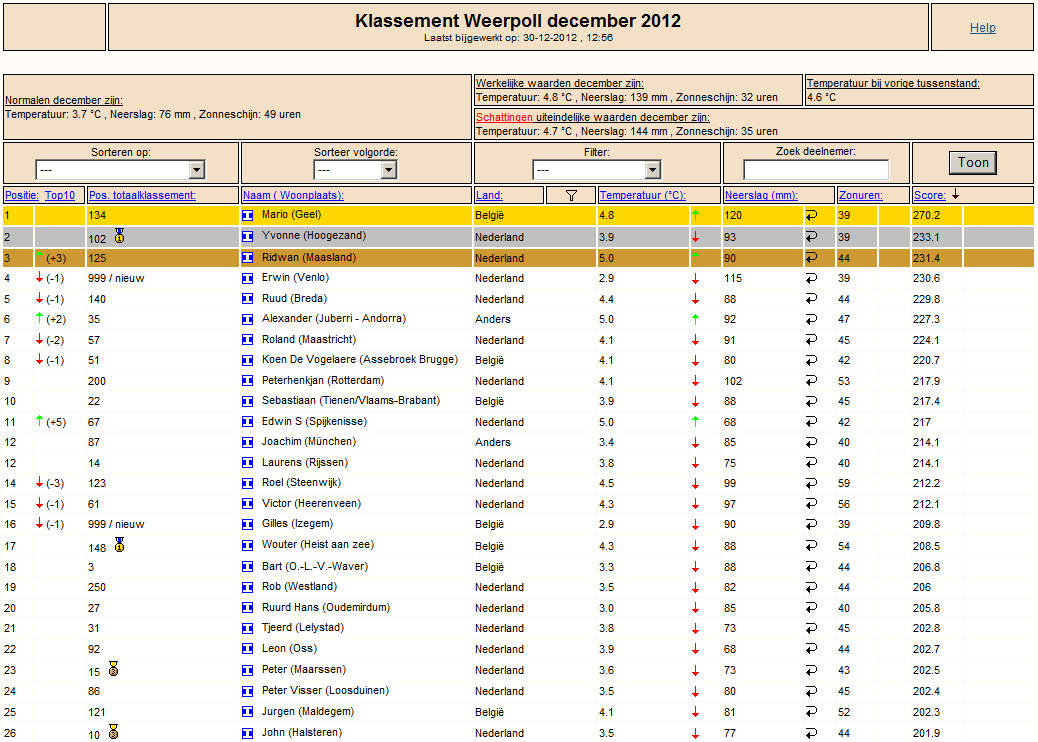Viewport: 1038px width, 742px height.
Task: Click the medal icon in Yvonne's row
Action: click(119, 235)
